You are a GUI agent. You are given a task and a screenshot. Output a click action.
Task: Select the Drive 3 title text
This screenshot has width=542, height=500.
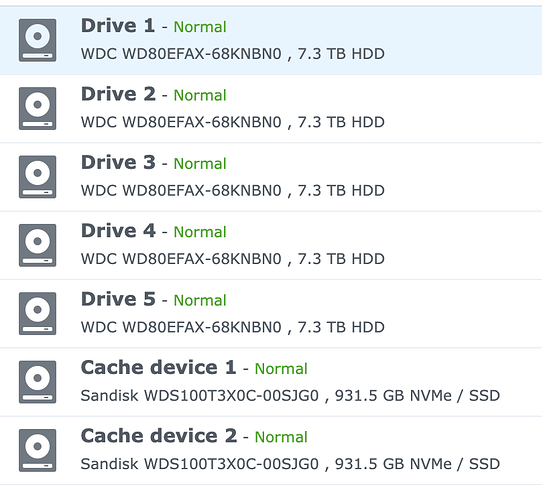118,163
